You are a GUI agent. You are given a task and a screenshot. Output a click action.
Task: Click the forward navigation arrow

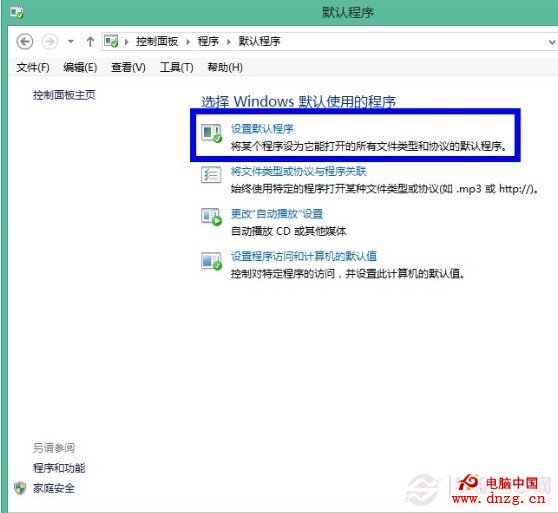[49, 42]
